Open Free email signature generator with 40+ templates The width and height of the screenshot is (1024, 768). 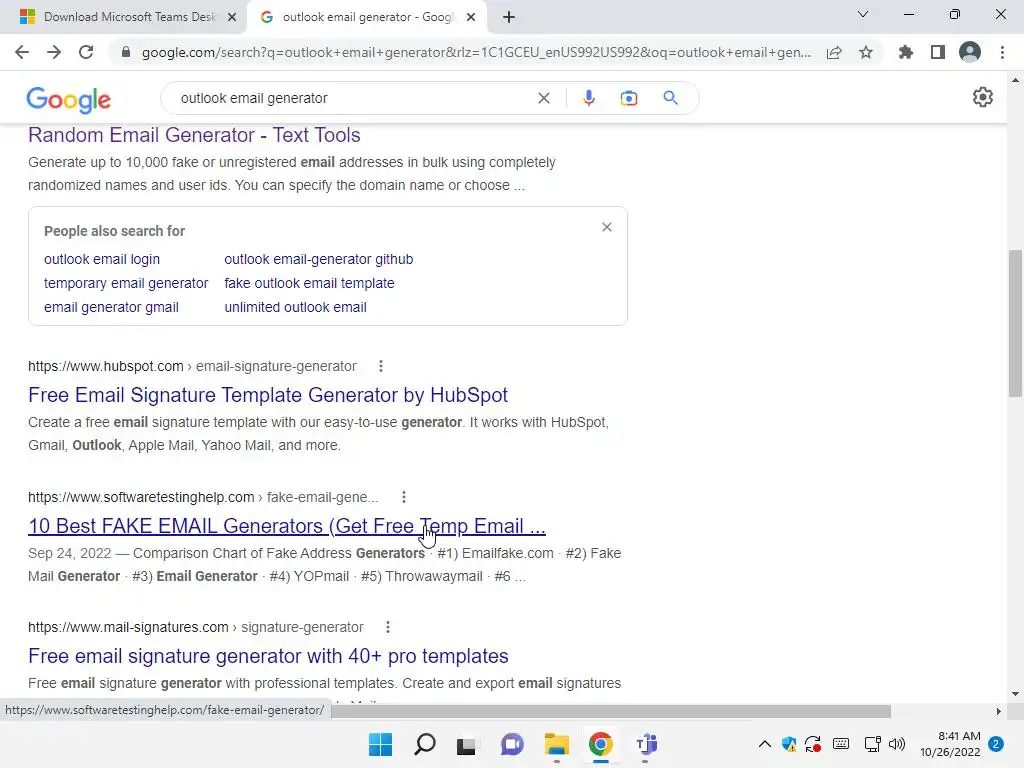pyautogui.click(x=268, y=656)
